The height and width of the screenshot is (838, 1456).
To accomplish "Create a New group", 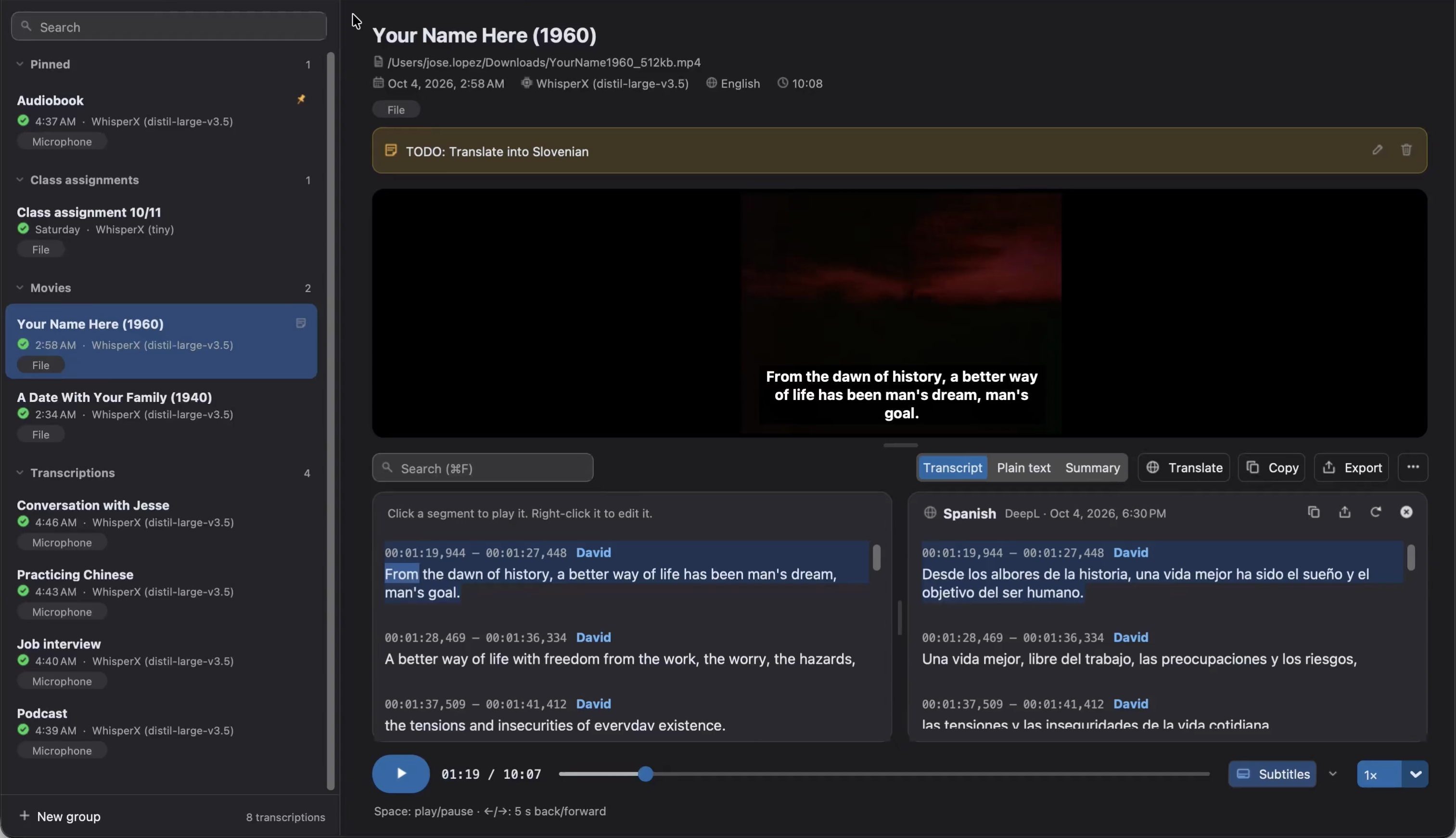I will pyautogui.click(x=60, y=816).
